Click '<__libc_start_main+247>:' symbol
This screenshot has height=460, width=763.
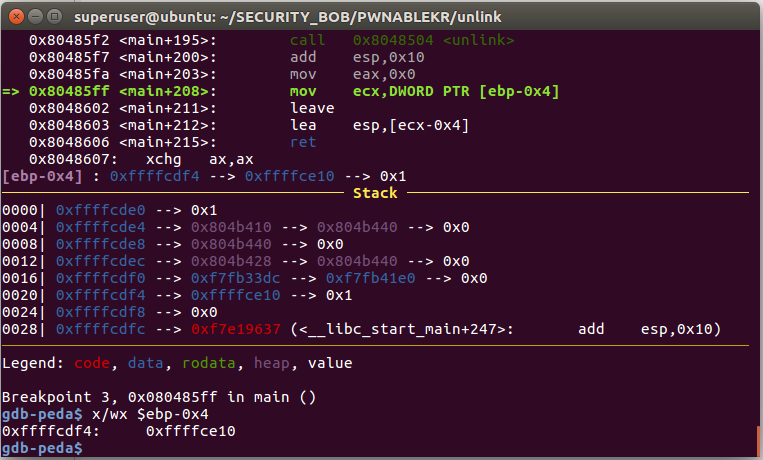pyautogui.click(x=406, y=330)
